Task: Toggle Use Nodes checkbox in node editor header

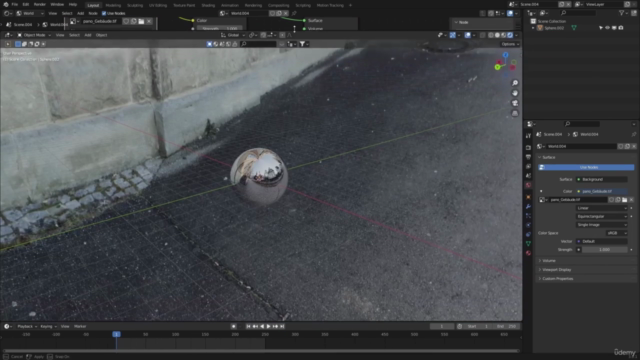Action: pos(104,13)
